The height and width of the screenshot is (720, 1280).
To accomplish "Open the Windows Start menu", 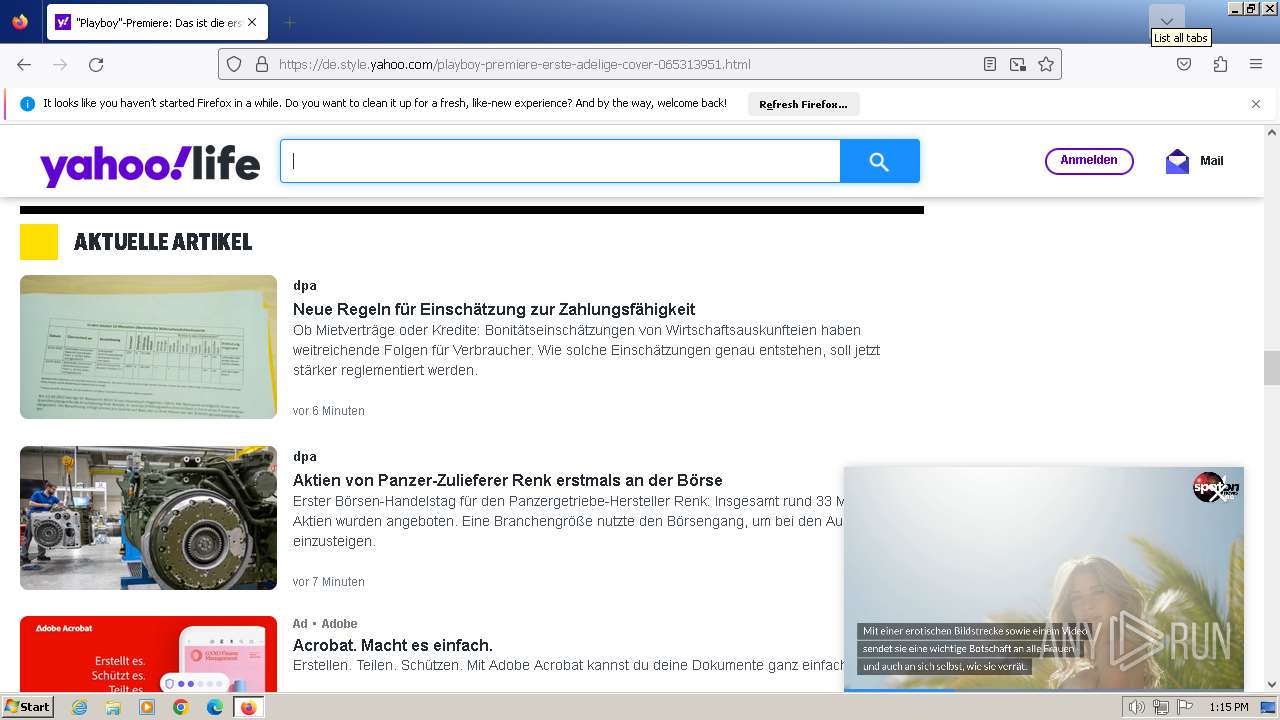I will point(27,707).
